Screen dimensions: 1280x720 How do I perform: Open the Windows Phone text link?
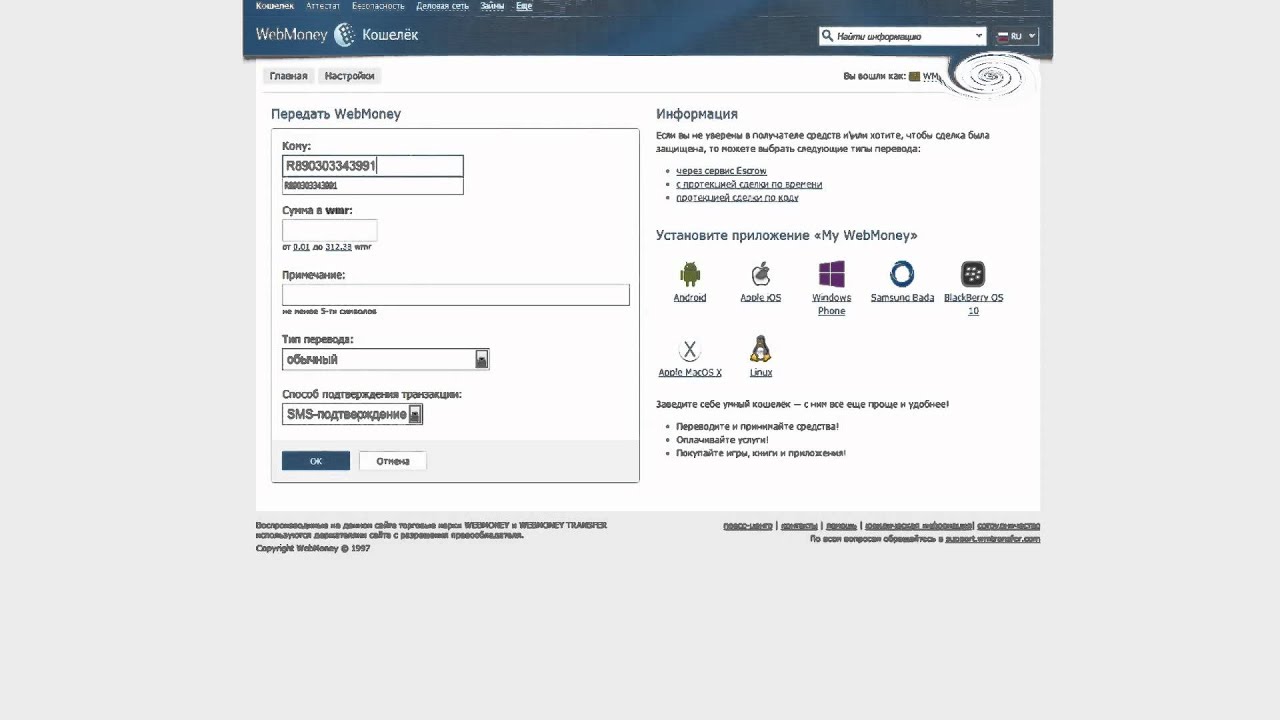[x=831, y=304]
